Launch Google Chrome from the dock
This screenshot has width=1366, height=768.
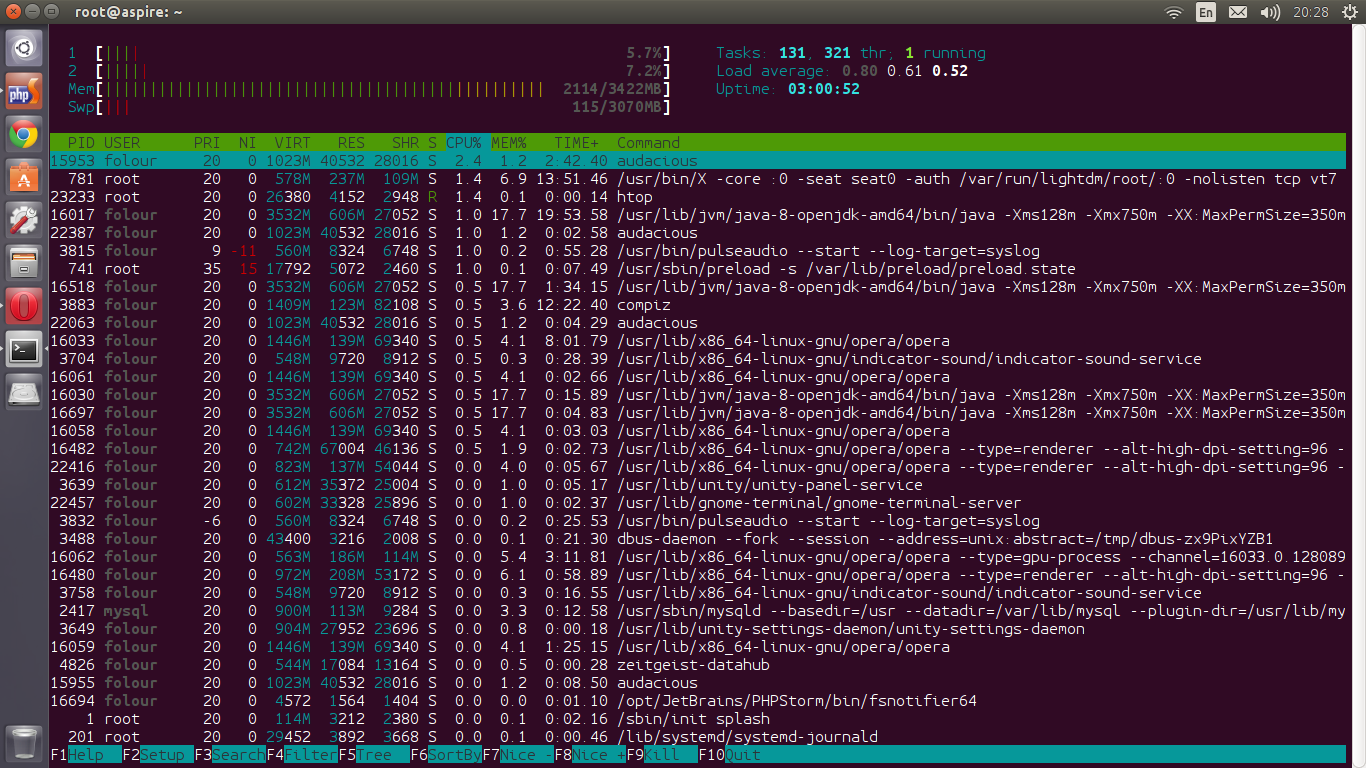point(24,135)
